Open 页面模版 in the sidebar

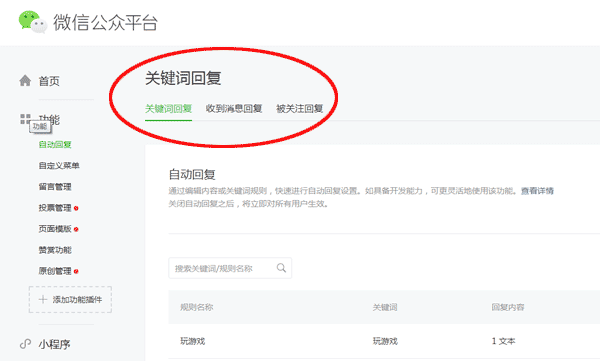coord(55,229)
